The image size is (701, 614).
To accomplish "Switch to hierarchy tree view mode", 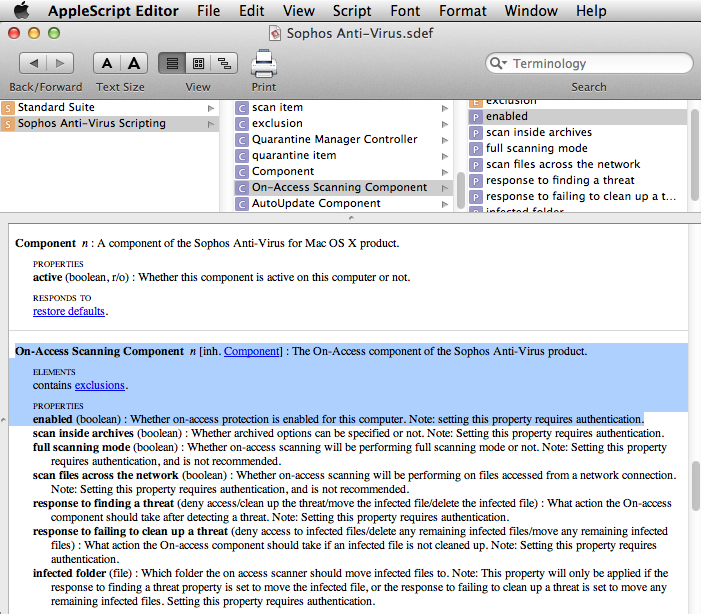I will (x=224, y=63).
